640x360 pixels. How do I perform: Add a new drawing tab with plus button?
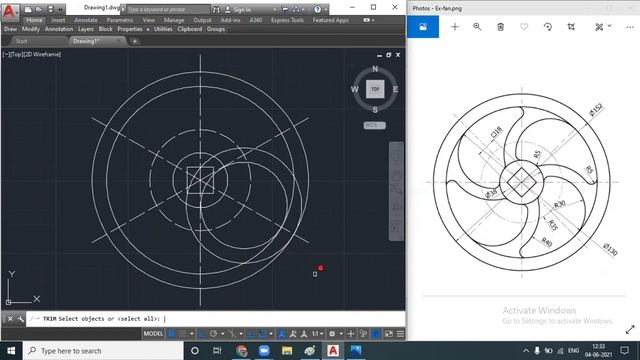135,41
